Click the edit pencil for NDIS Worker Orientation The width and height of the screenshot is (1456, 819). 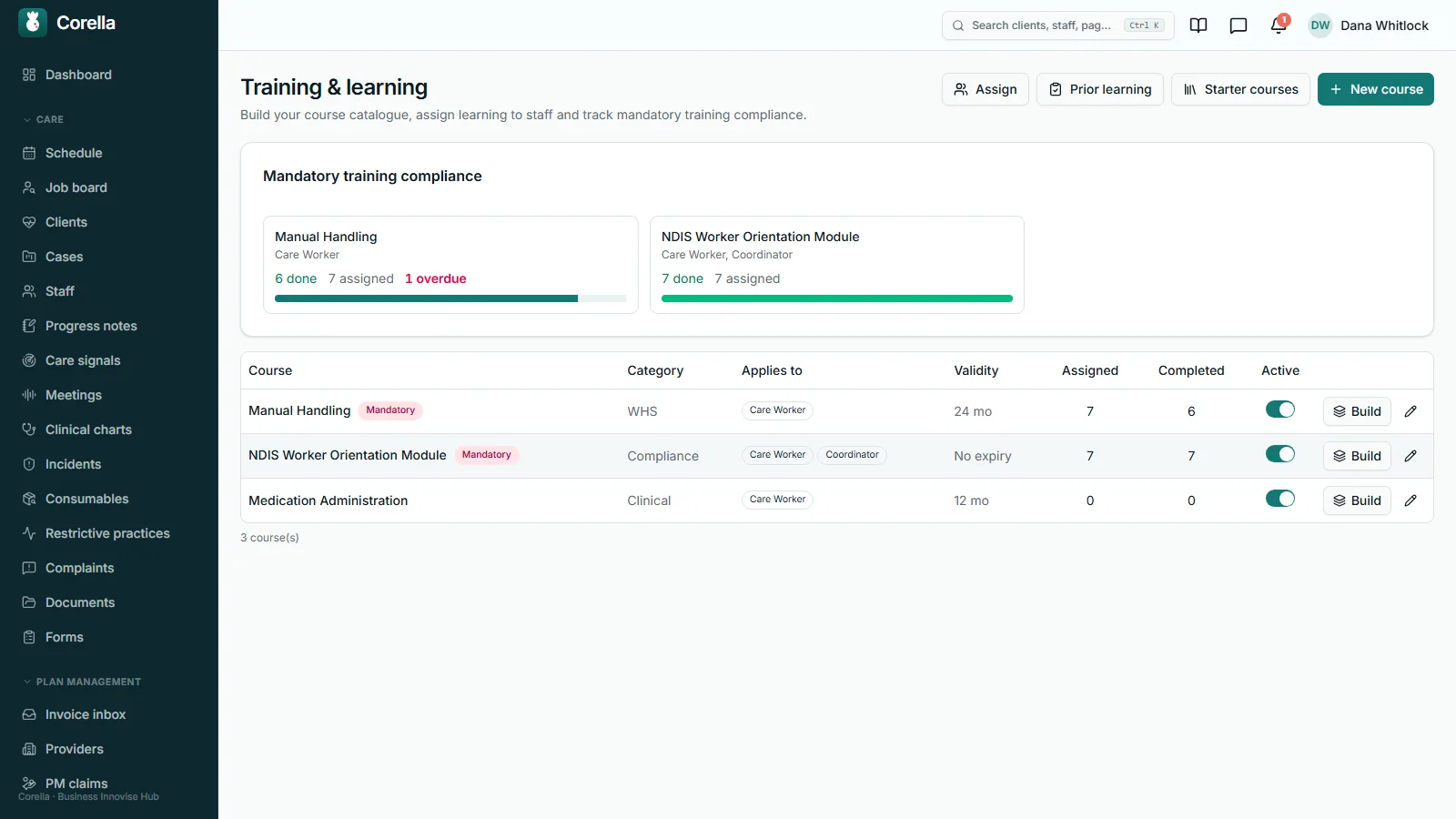coord(1410,456)
